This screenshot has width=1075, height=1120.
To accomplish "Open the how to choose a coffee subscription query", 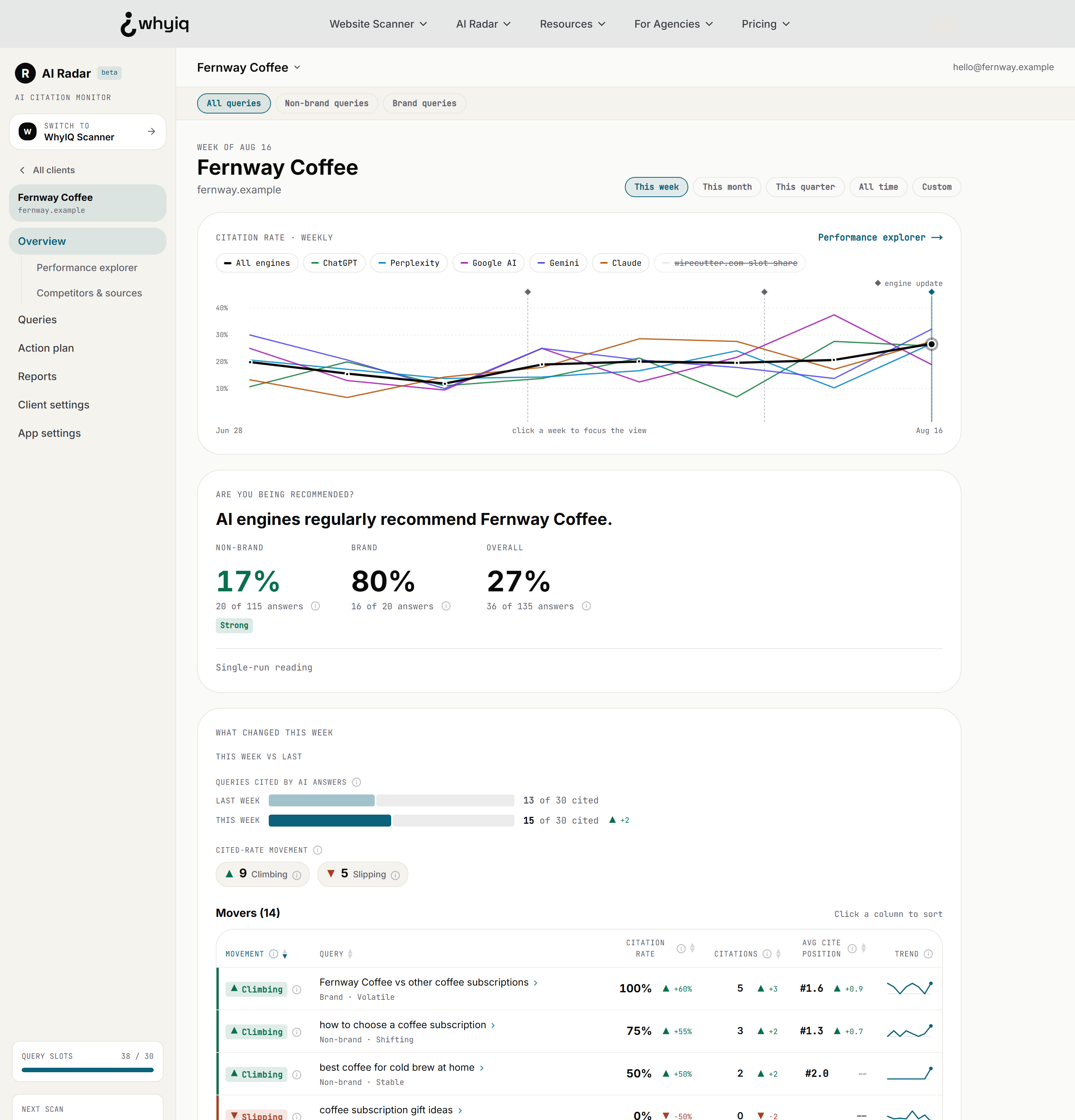I will coord(407,1025).
